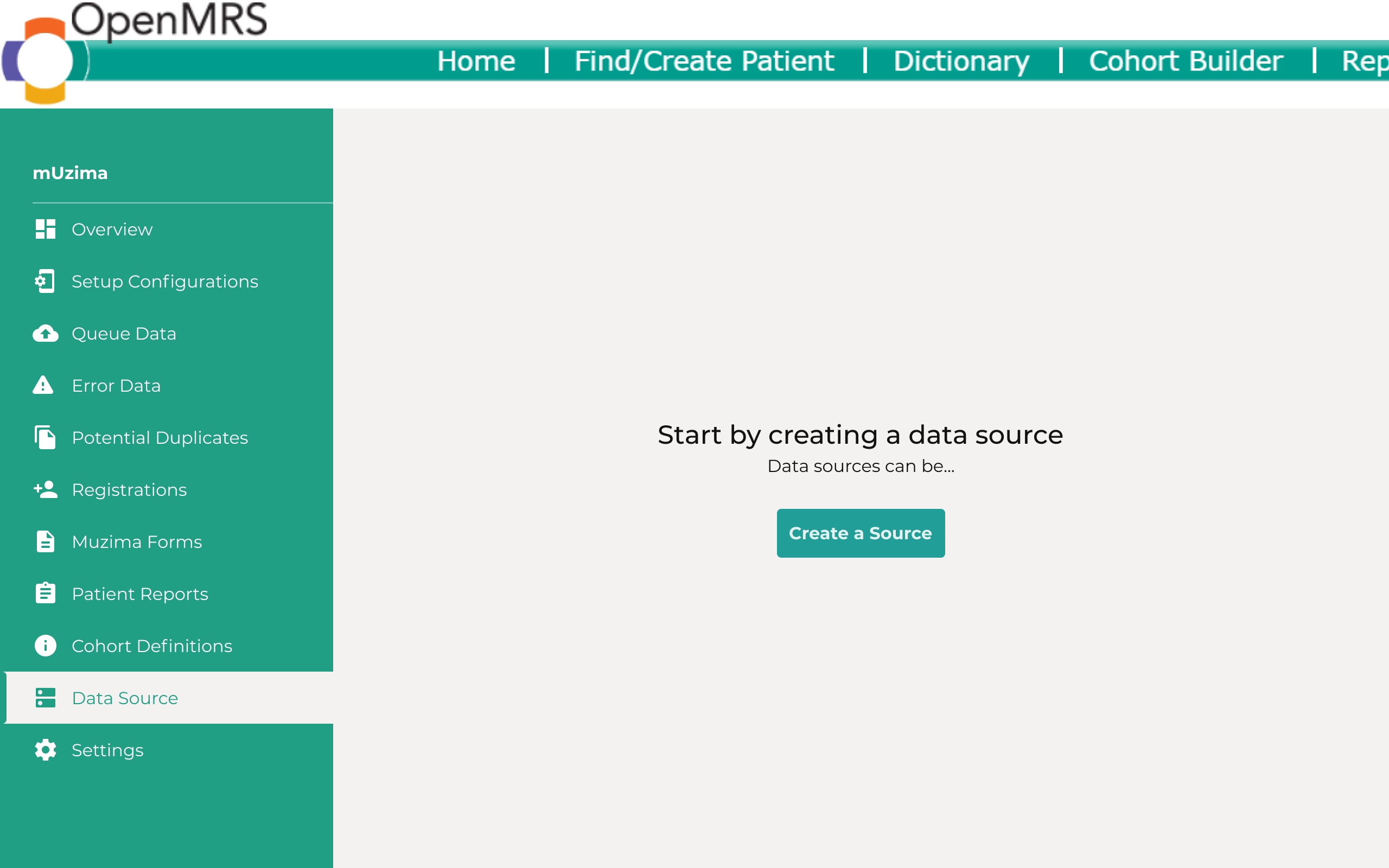This screenshot has height=868, width=1389.
Task: Click the Settings gear icon
Action: (x=46, y=750)
